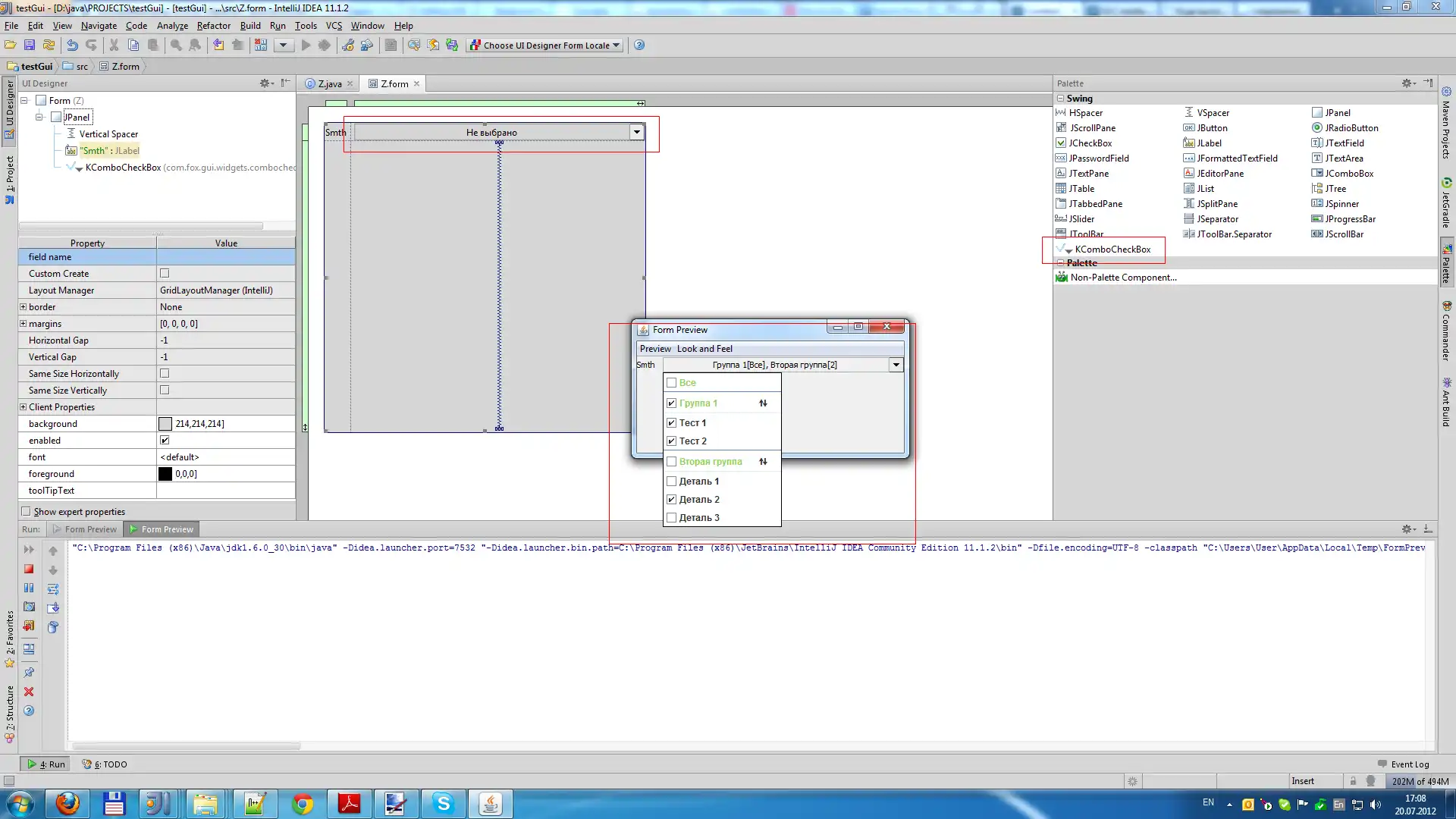Click the background color swatch
Screen dimensions: 1456x819
165,424
